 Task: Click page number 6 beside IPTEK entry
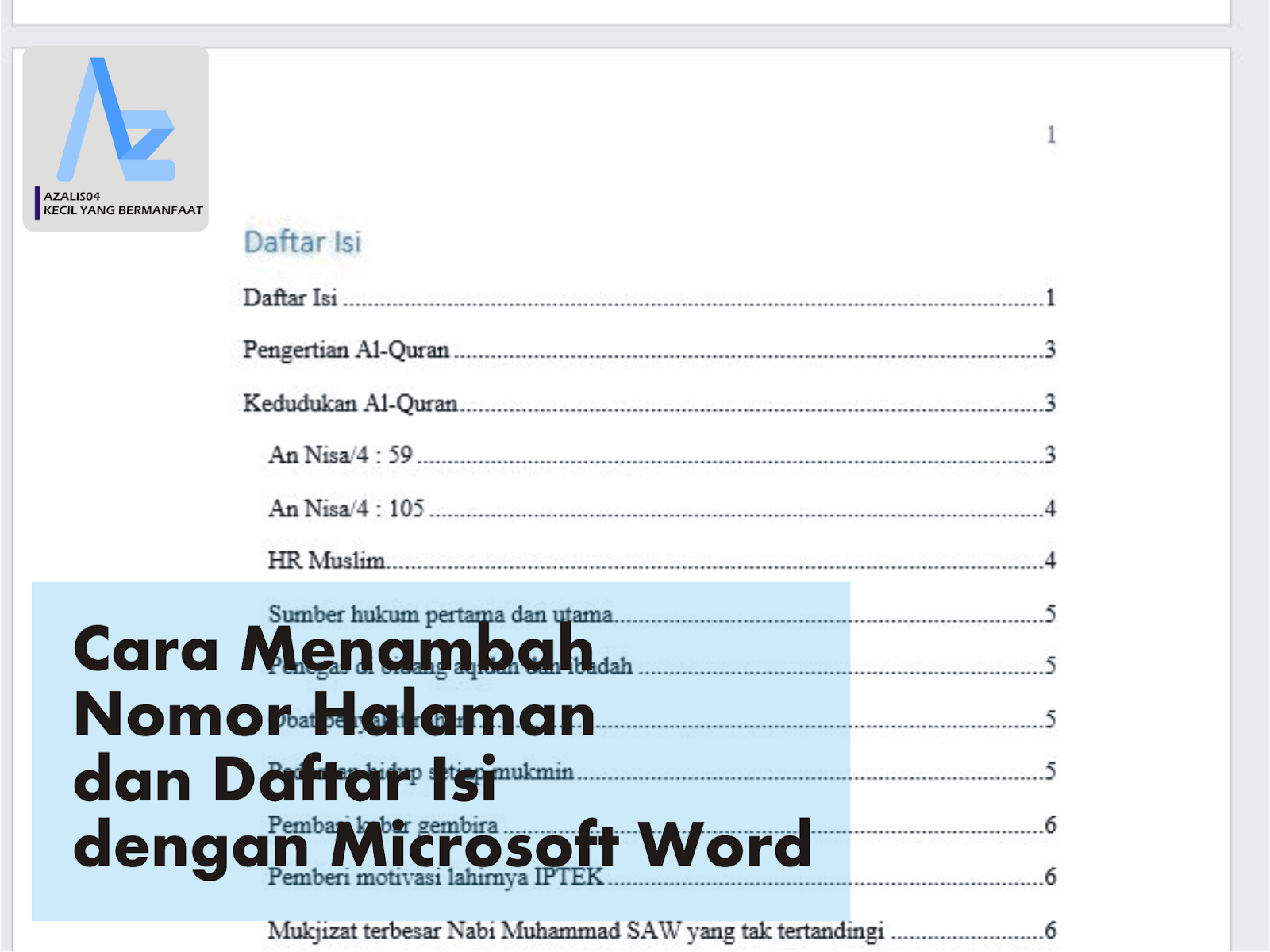(1049, 877)
